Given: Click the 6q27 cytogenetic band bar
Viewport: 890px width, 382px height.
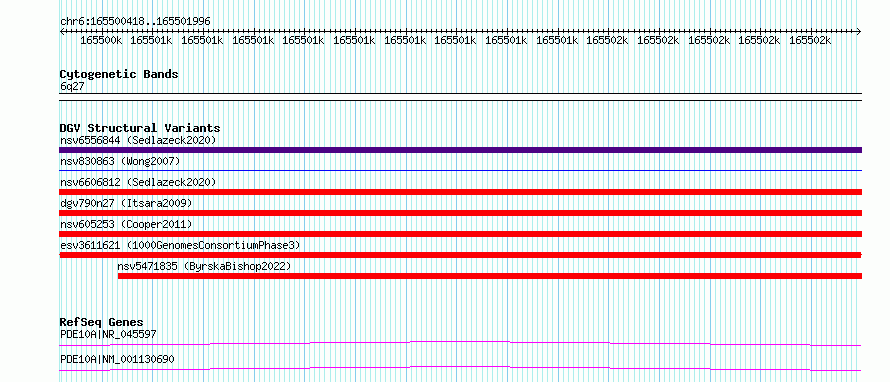Looking at the screenshot, I should coord(460,97).
